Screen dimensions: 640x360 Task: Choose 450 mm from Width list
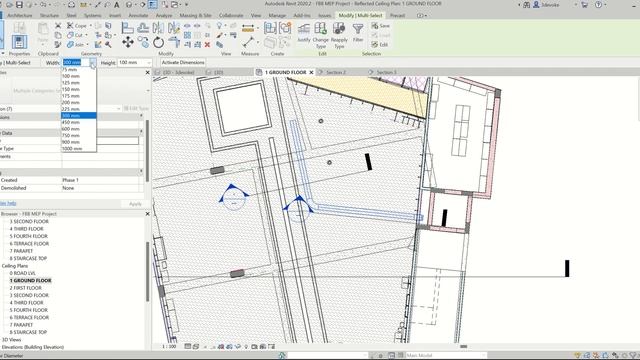point(79,122)
